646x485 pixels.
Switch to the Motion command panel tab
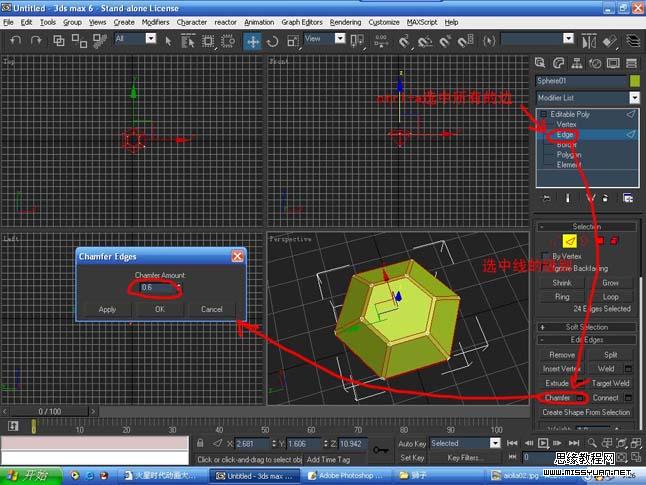coord(595,63)
